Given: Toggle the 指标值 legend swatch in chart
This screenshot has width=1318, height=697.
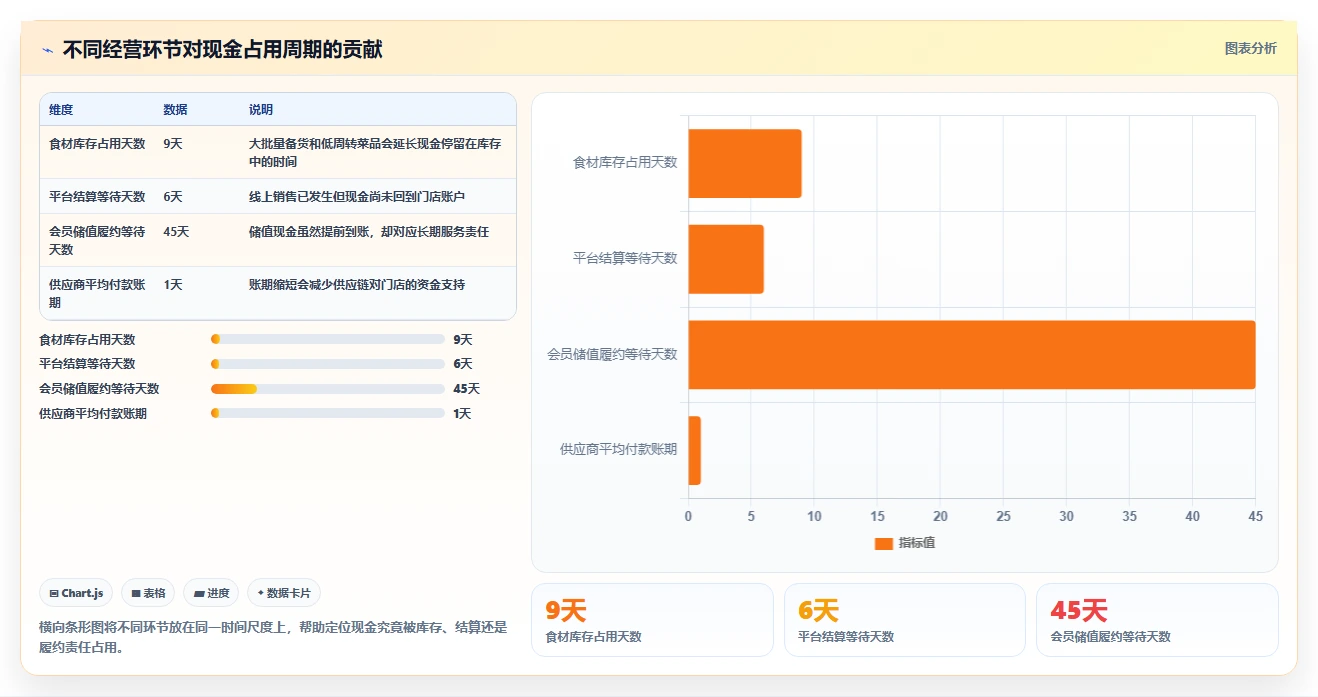Looking at the screenshot, I should 883,543.
